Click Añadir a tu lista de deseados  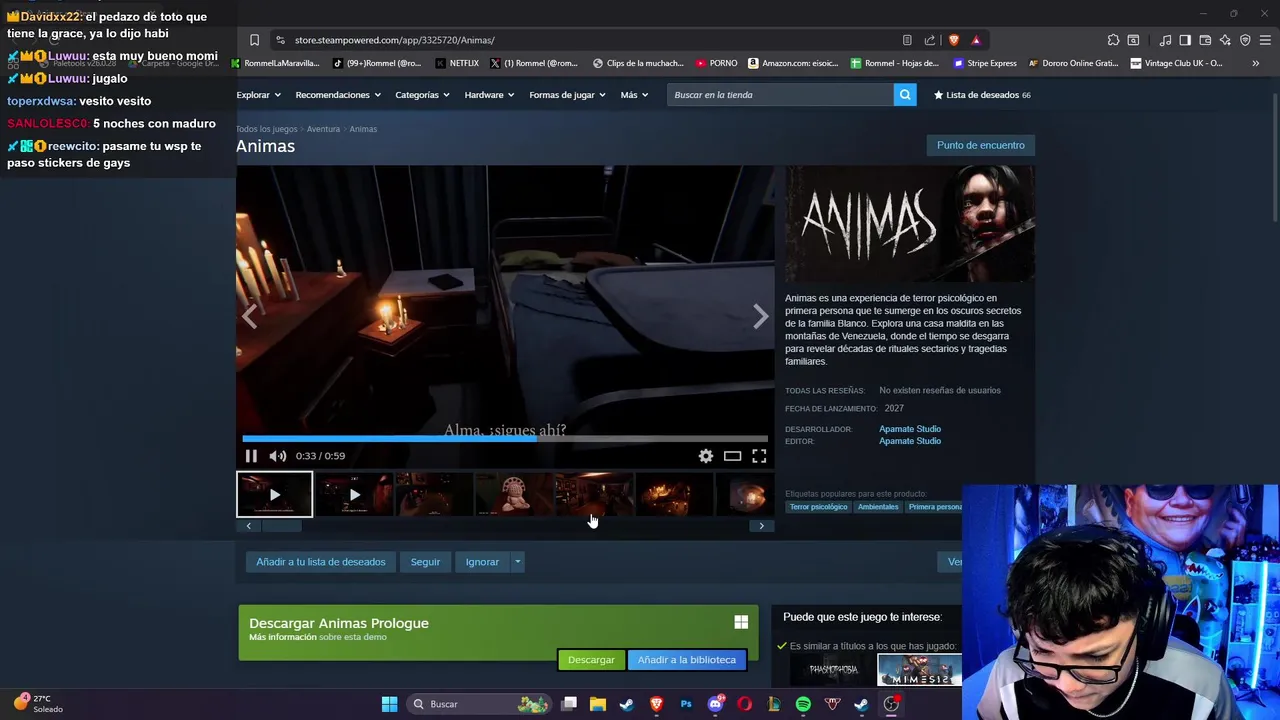click(321, 562)
